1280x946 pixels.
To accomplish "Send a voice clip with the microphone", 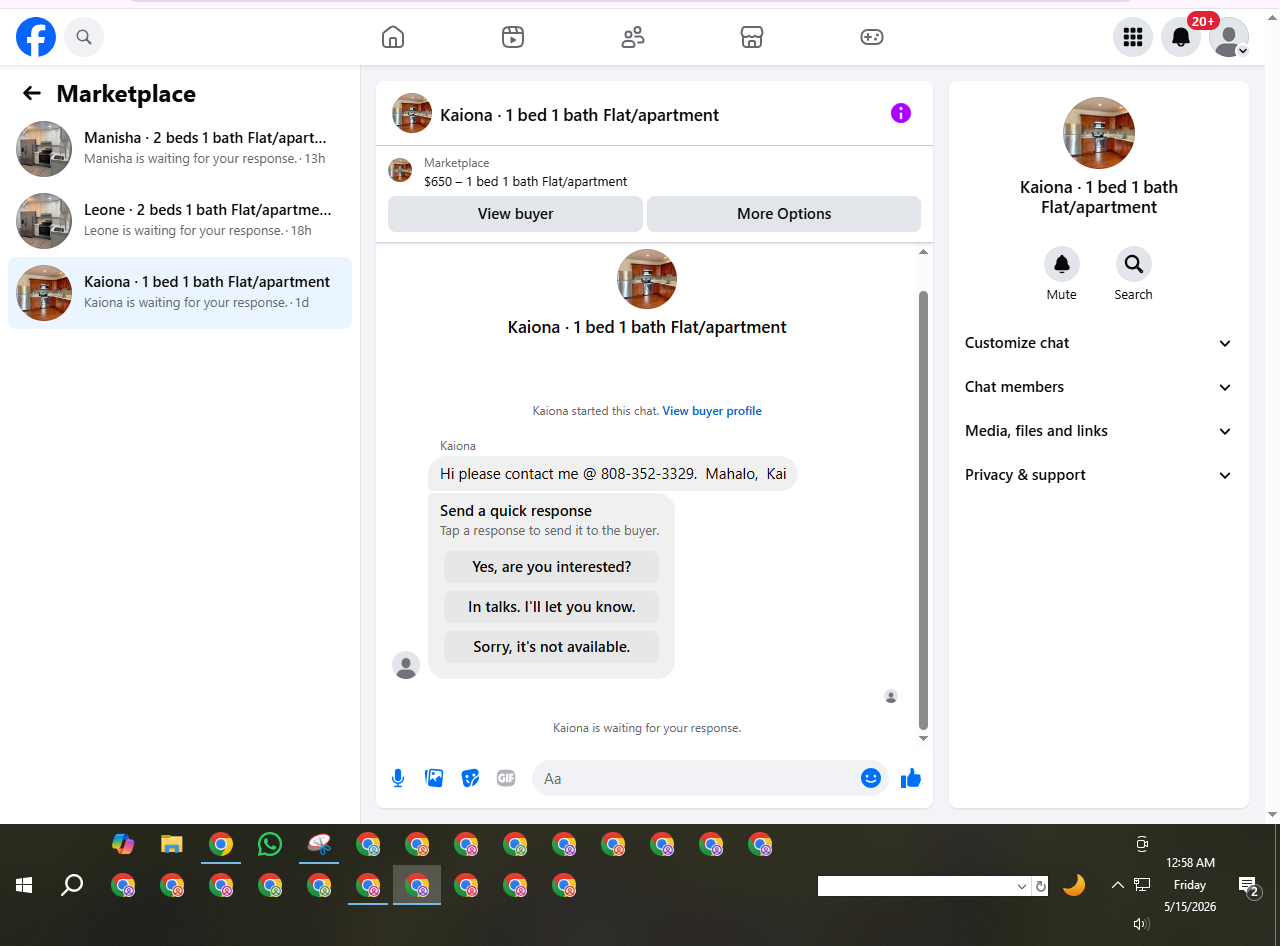I will [398, 778].
